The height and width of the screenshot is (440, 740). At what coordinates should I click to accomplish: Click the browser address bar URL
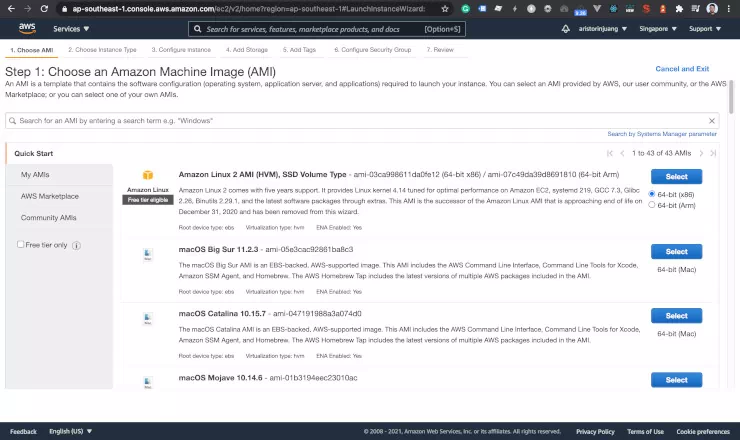[249, 8]
